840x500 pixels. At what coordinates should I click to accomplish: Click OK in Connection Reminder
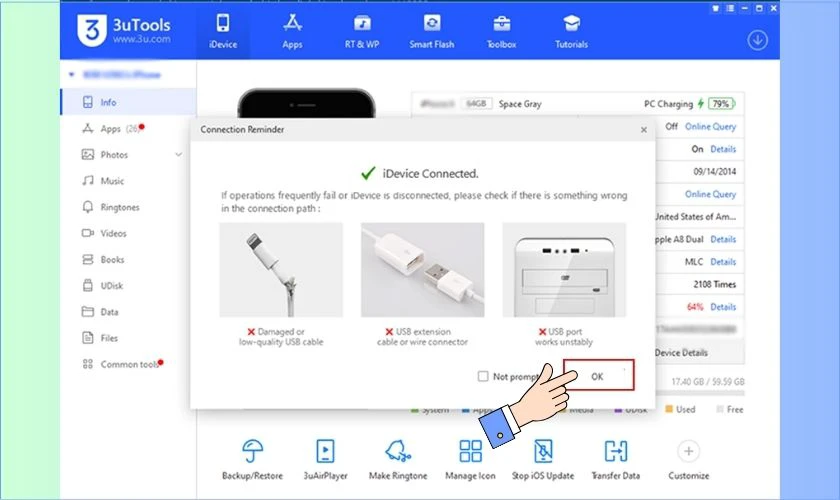[x=598, y=375]
